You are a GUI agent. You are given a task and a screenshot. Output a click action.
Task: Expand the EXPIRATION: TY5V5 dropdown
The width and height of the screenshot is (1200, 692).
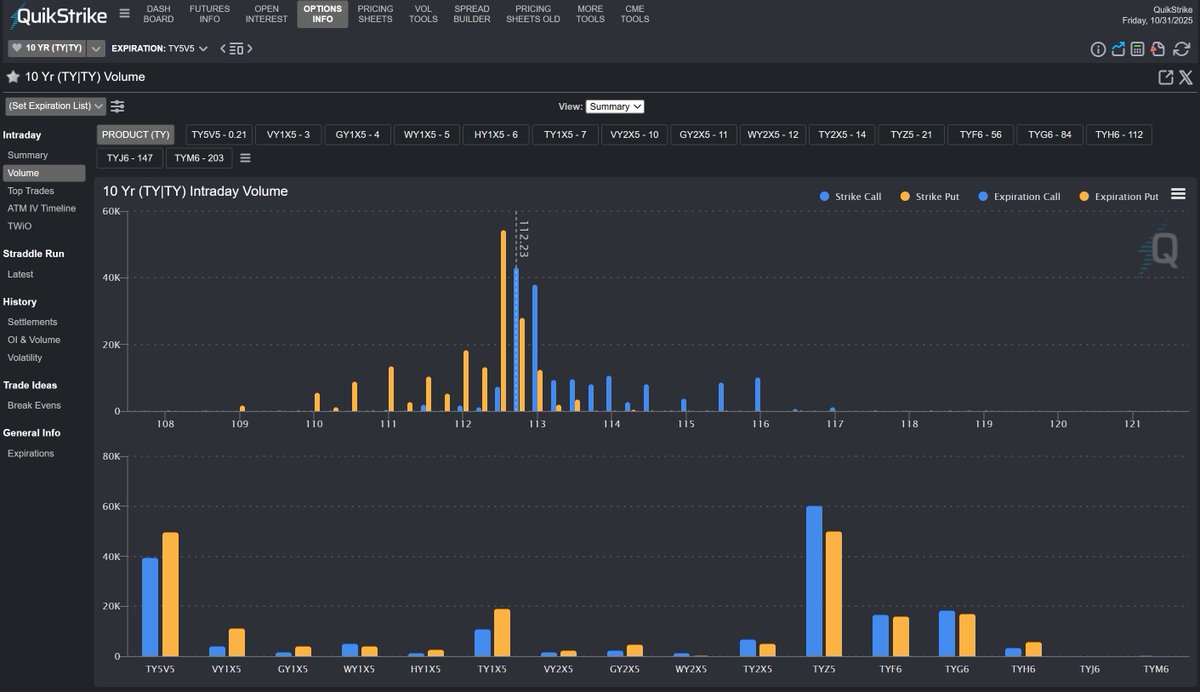point(203,47)
